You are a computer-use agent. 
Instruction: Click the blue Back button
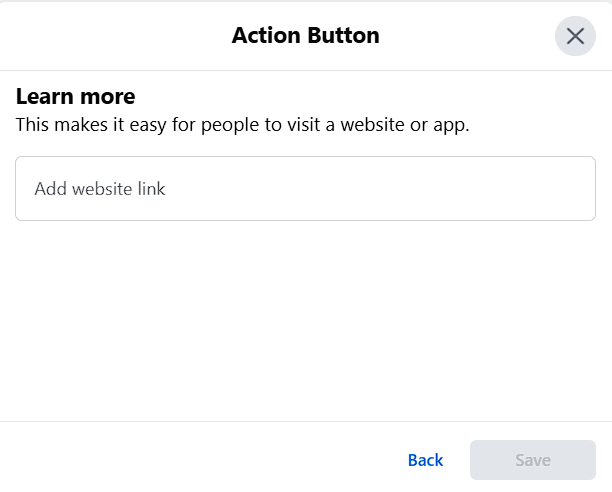tap(425, 460)
